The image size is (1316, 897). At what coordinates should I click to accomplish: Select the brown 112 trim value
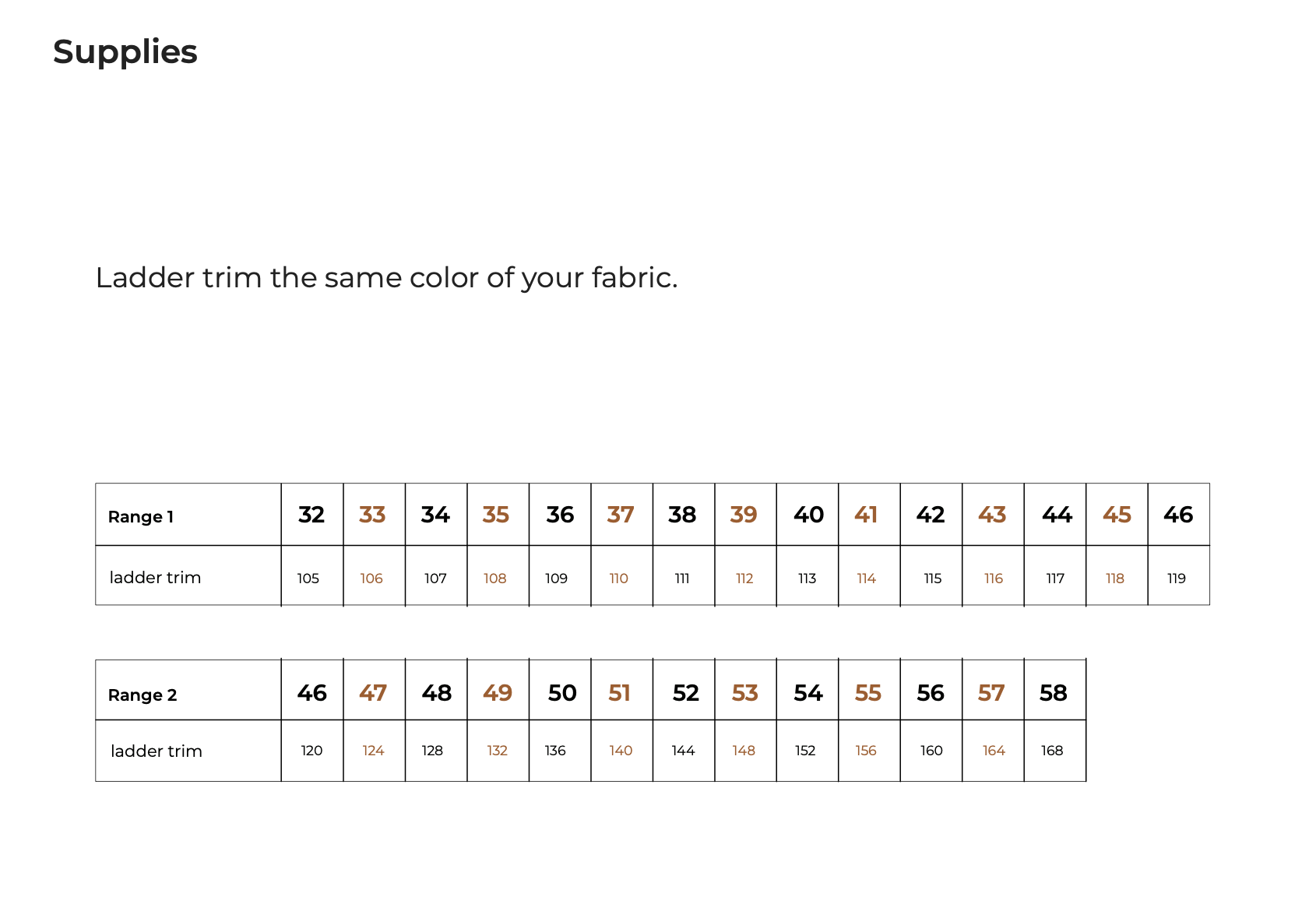coord(744,579)
